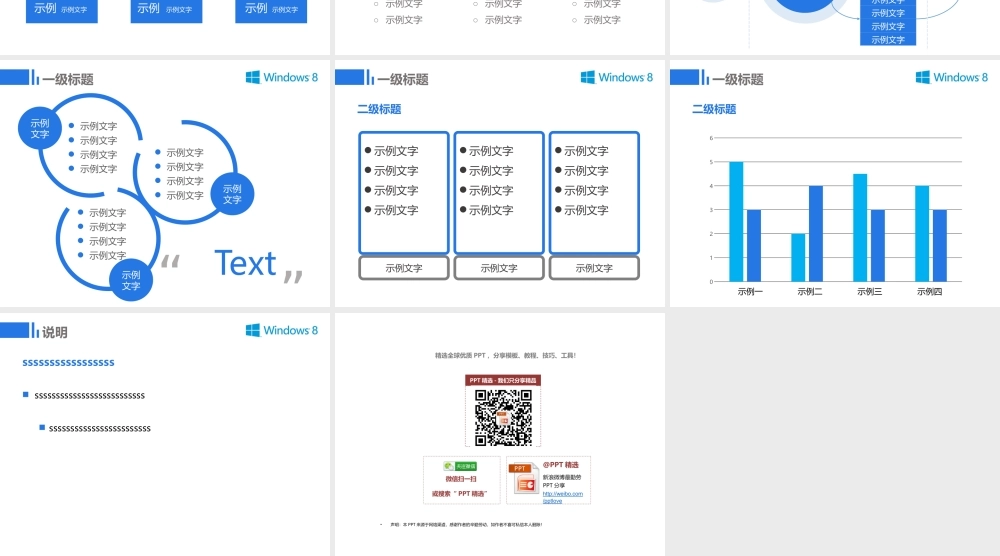This screenshot has height=556, width=1000.
Task: Select the bar chart slide thumbnail
Action: pyautogui.click(x=835, y=183)
